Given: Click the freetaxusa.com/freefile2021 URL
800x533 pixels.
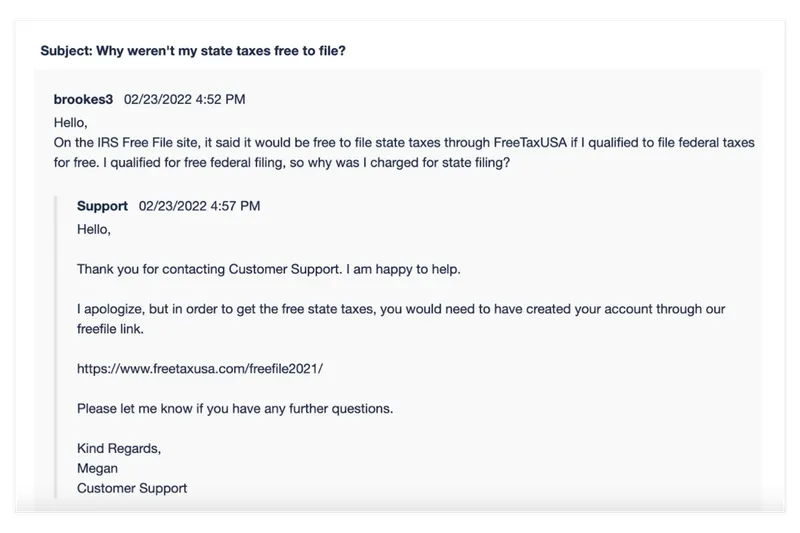Looking at the screenshot, I should tap(199, 369).
